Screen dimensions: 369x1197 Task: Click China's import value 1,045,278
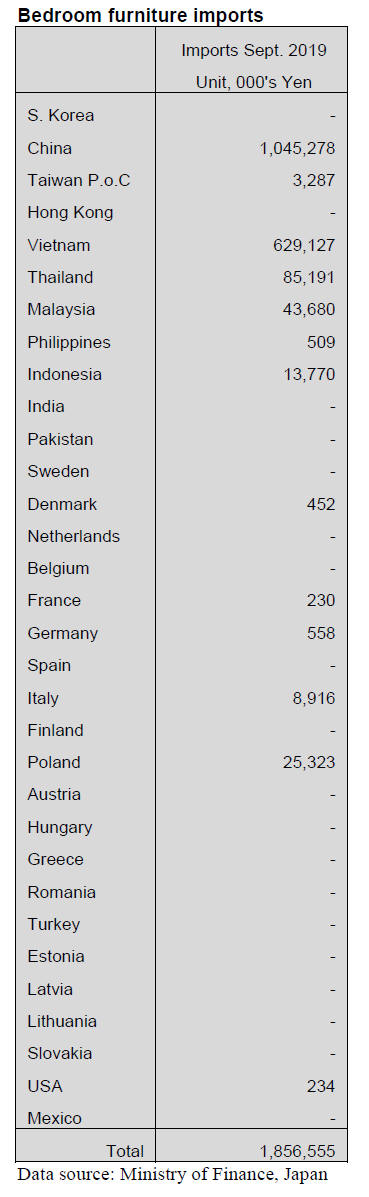click(x=297, y=148)
